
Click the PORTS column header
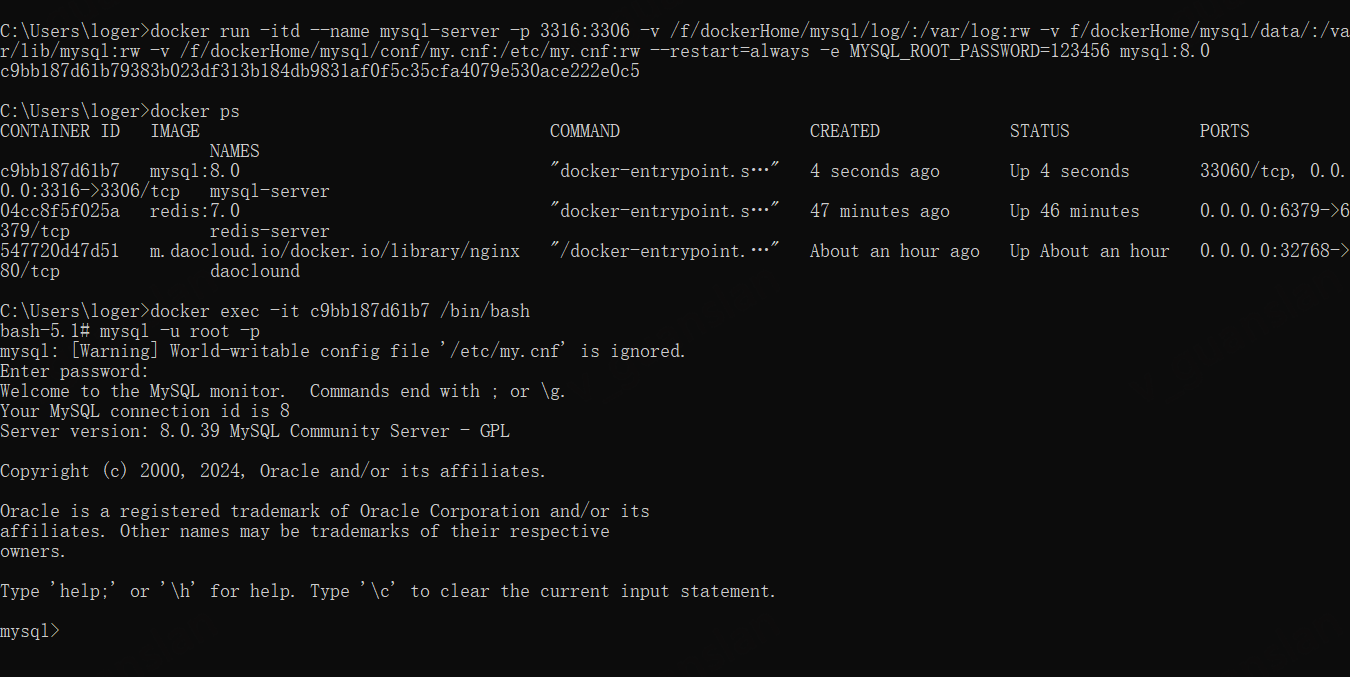(x=1225, y=131)
